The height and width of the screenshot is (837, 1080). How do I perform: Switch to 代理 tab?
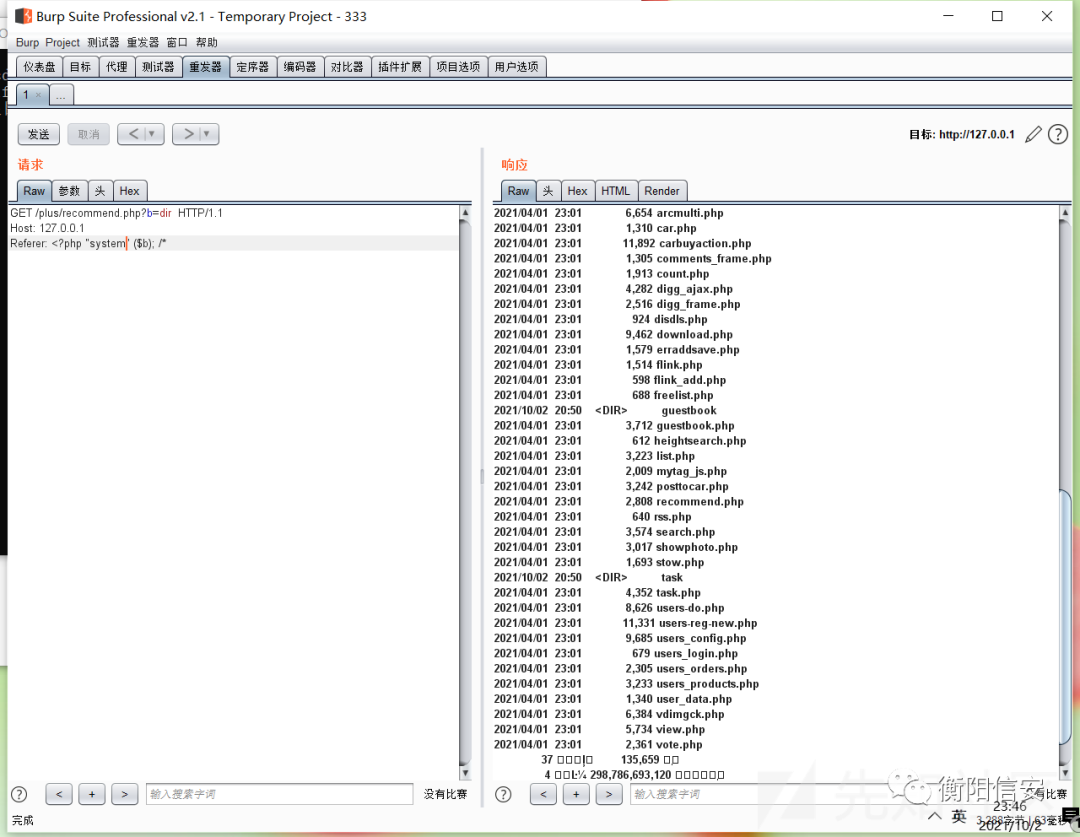point(117,67)
